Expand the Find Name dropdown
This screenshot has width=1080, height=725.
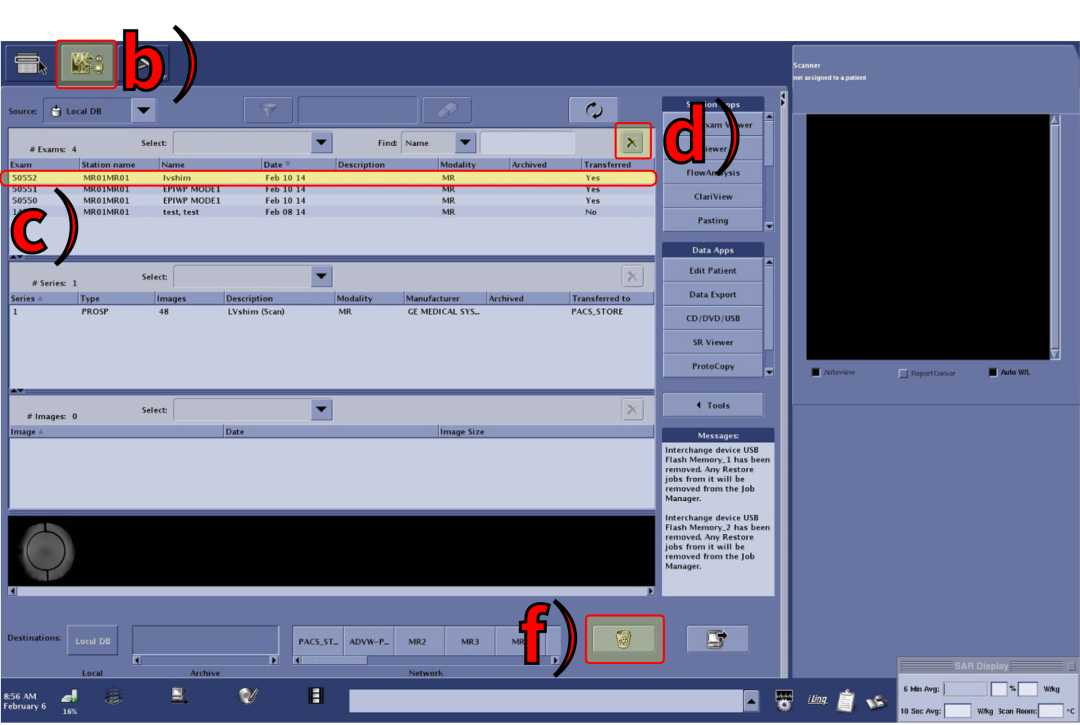[x=464, y=143]
